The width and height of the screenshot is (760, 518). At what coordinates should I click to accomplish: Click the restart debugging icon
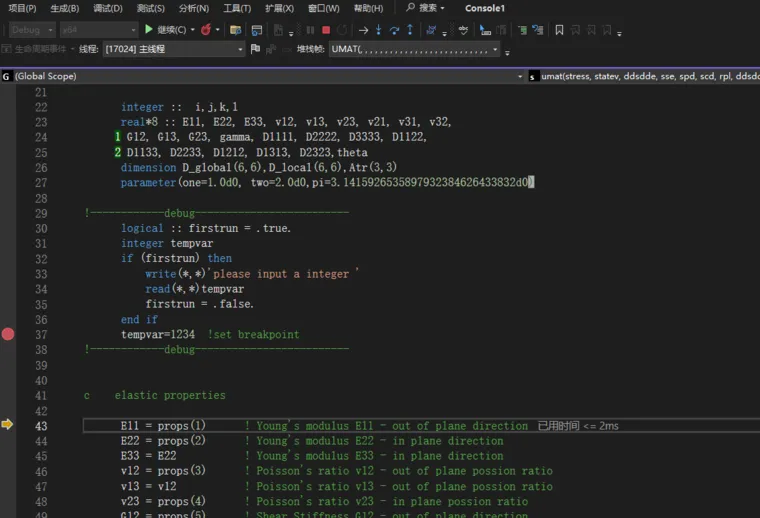click(342, 30)
